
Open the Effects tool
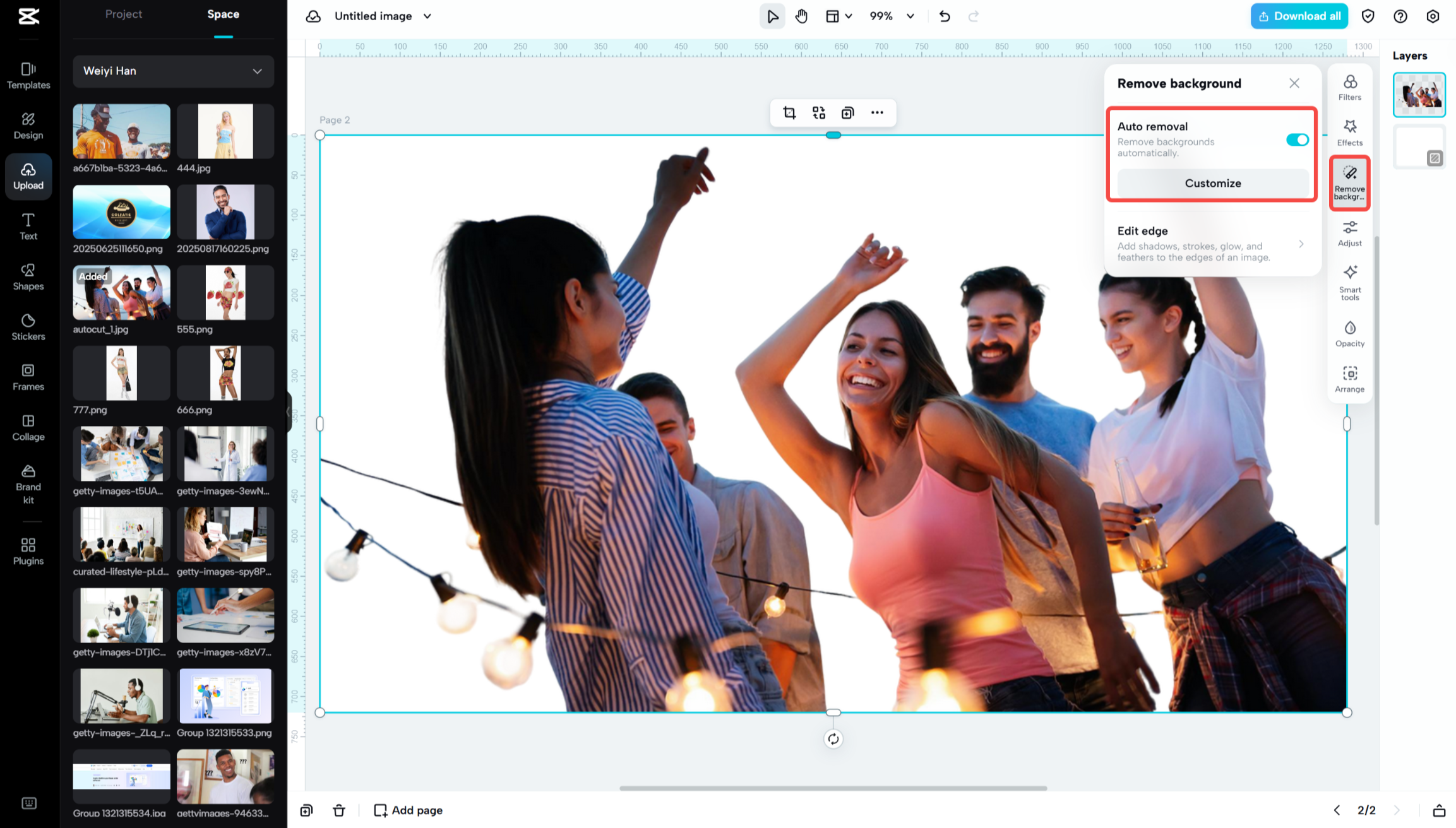click(x=1349, y=133)
